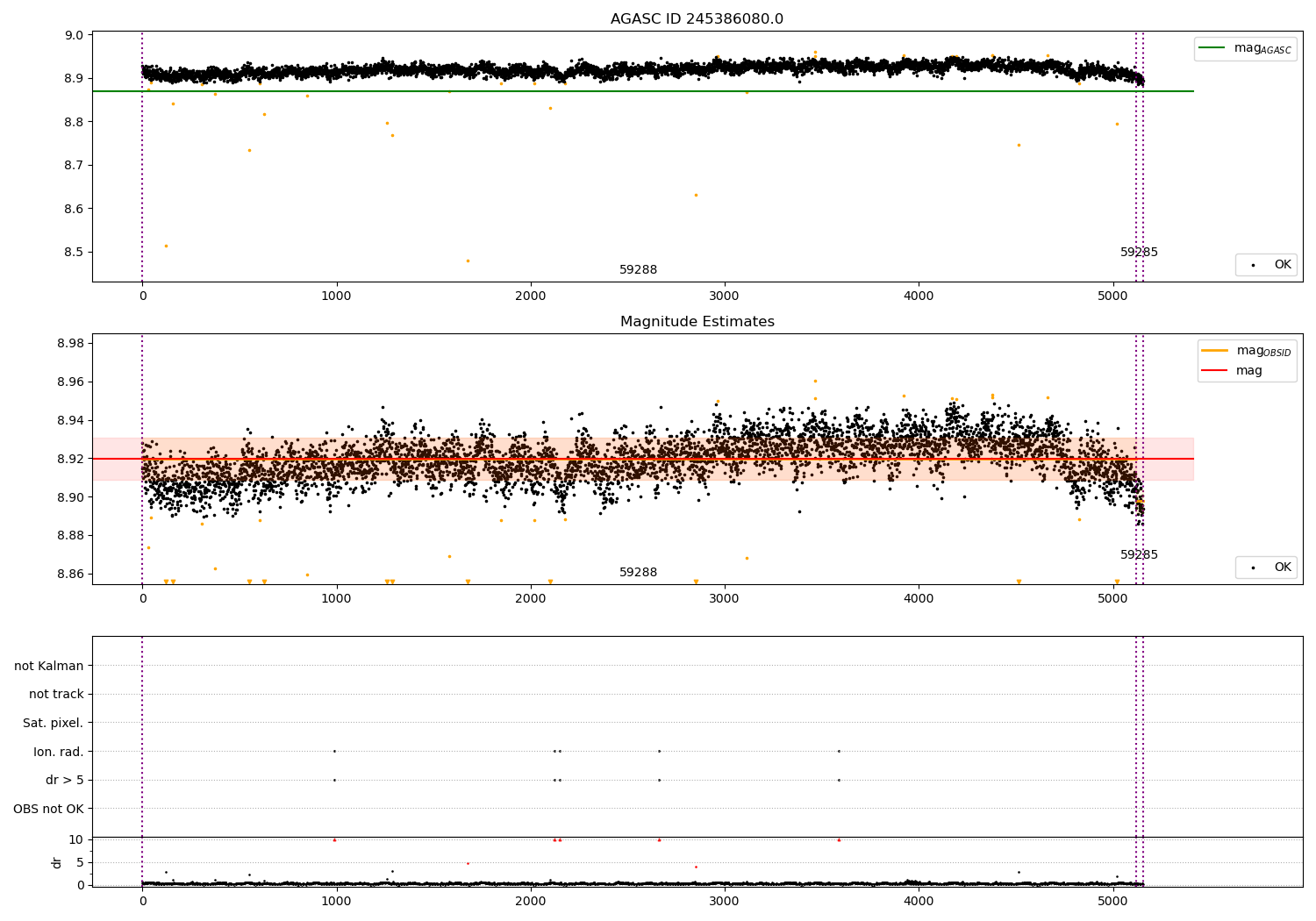Image resolution: width=1316 pixels, height=921 pixels.
Task: Click the '59288' annotation in Magnitude Estimates plot
Action: [x=638, y=573]
